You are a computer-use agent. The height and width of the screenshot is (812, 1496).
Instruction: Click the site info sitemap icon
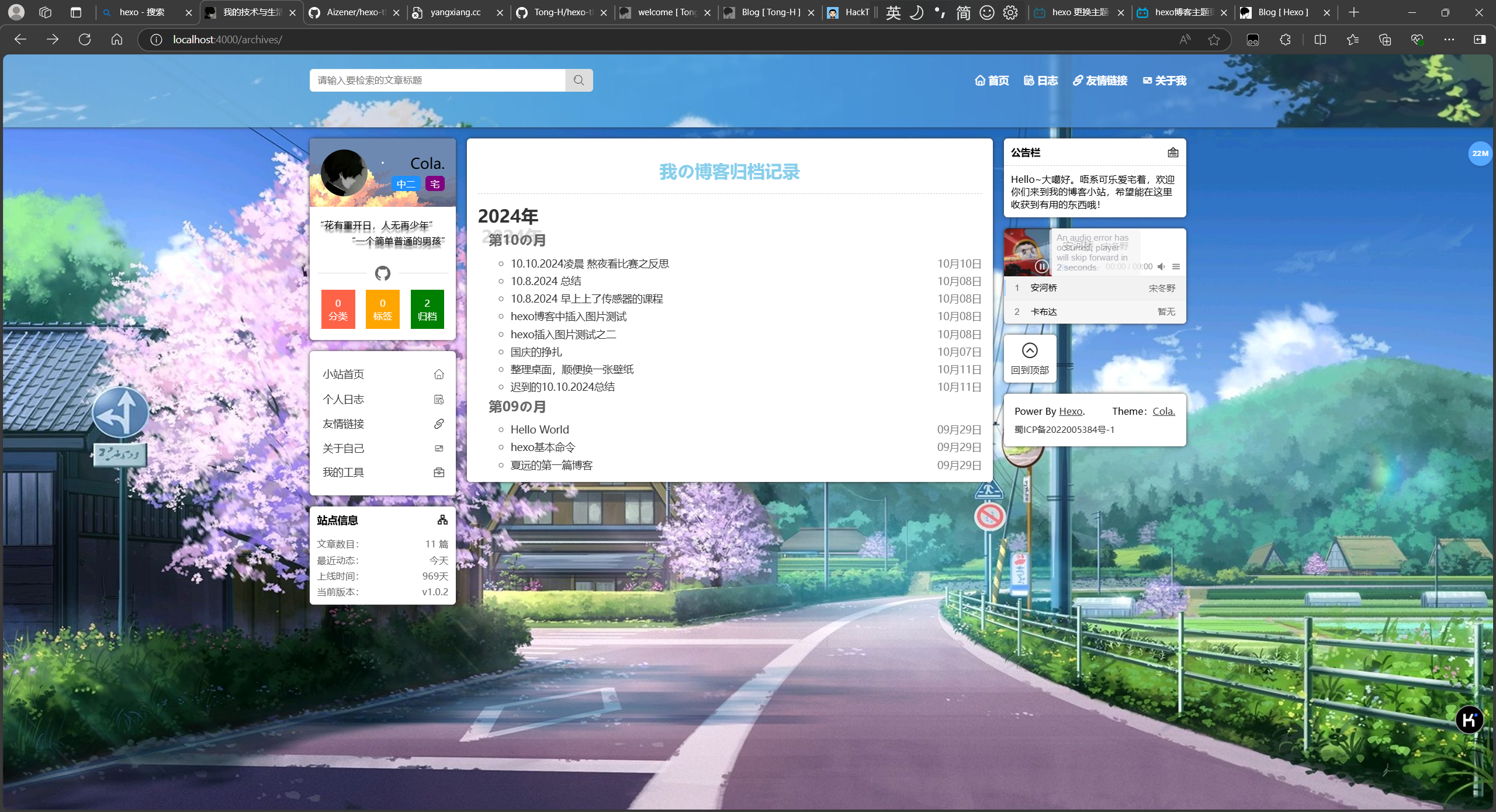pyautogui.click(x=442, y=520)
